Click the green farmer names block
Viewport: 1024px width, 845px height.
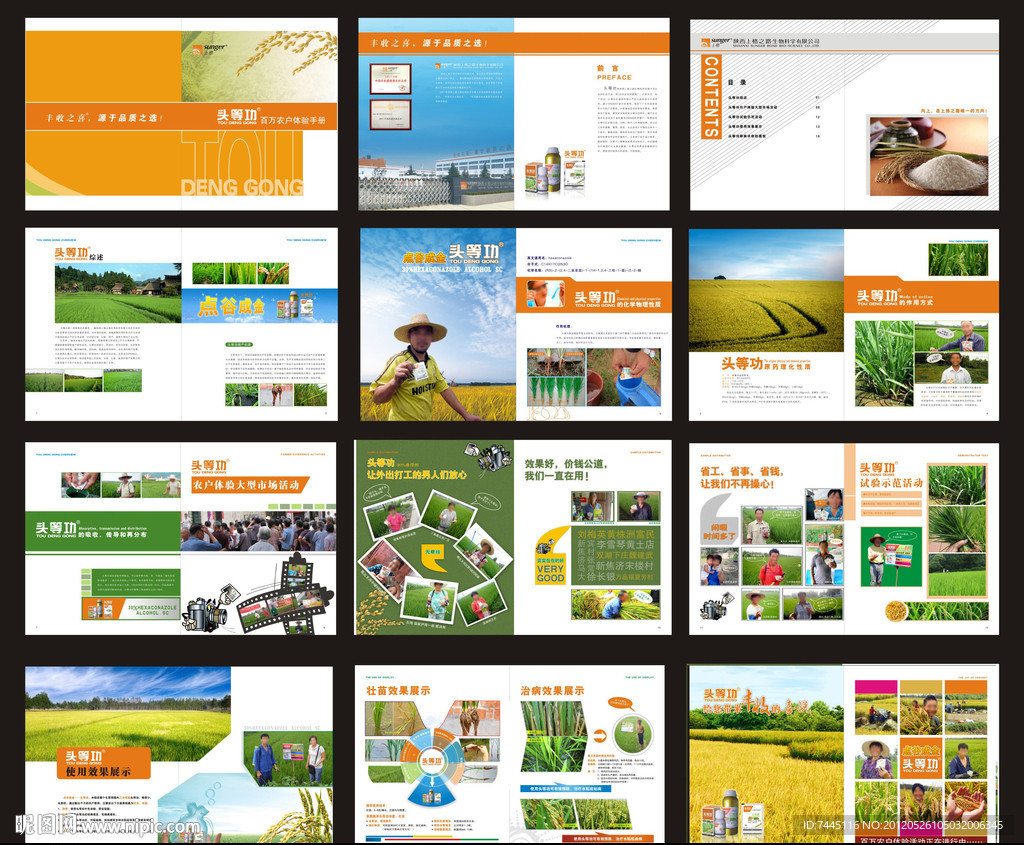click(x=615, y=555)
